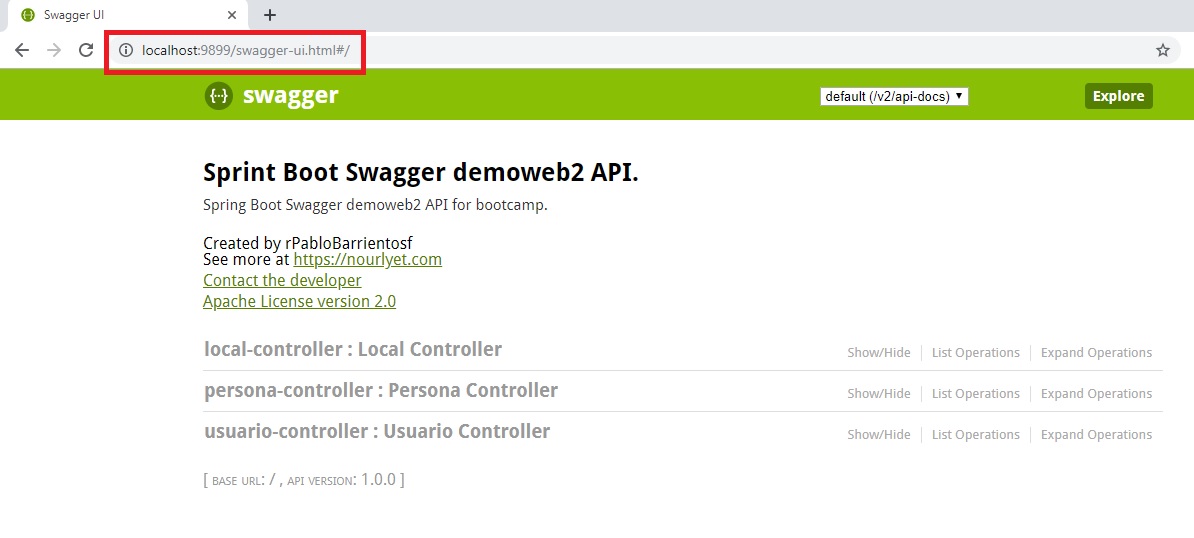List Operations for usuario-controller
This screenshot has height=538, width=1194.
point(975,435)
